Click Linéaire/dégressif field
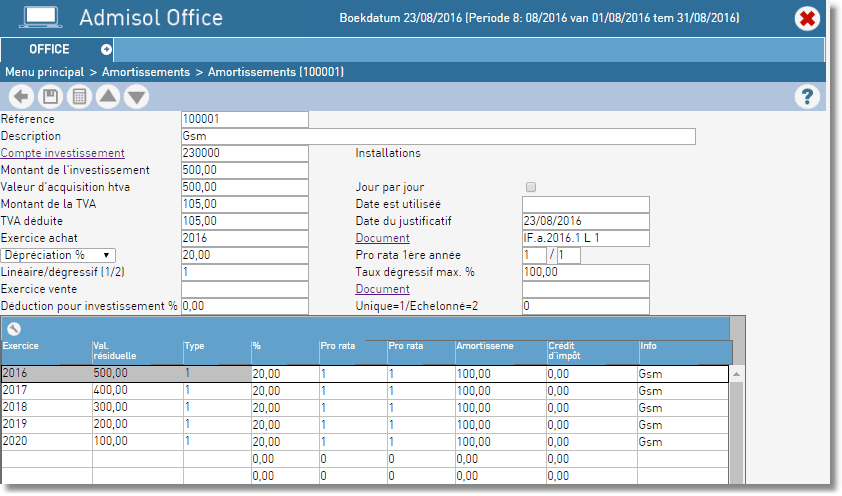The image size is (842, 496). [245, 272]
